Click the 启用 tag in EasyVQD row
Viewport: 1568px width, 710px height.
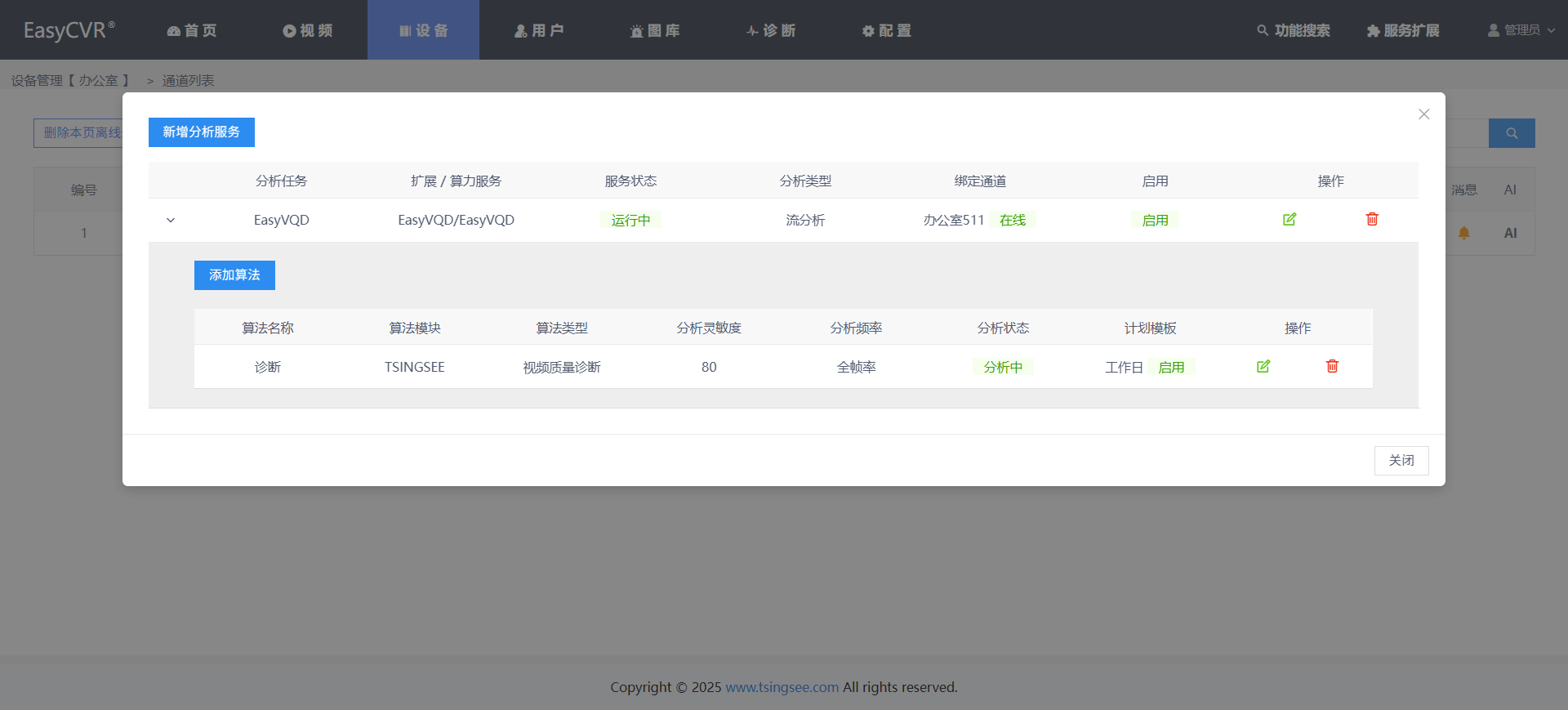1155,220
